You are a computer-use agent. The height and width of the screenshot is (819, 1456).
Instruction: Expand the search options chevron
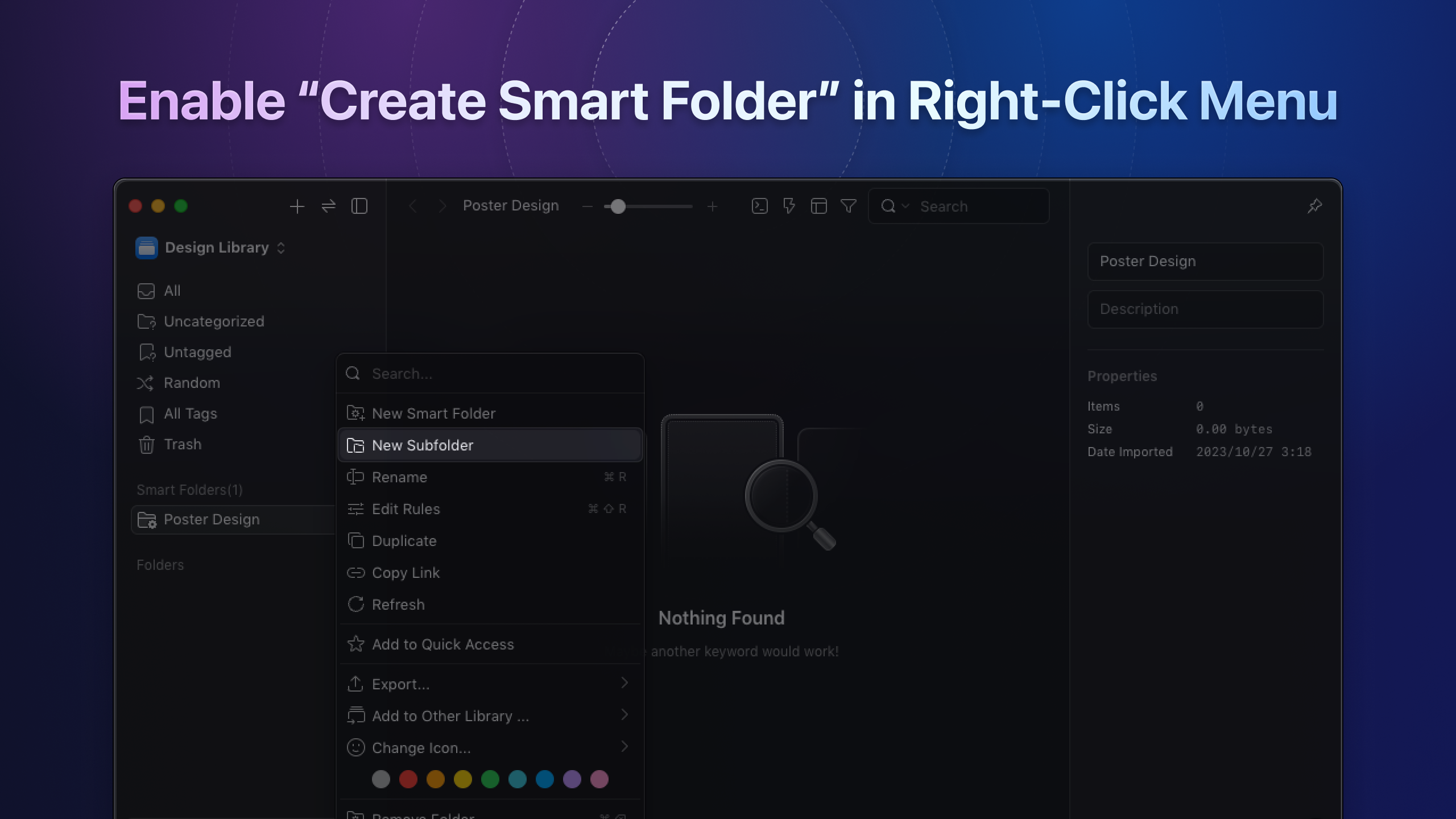pyautogui.click(x=905, y=206)
